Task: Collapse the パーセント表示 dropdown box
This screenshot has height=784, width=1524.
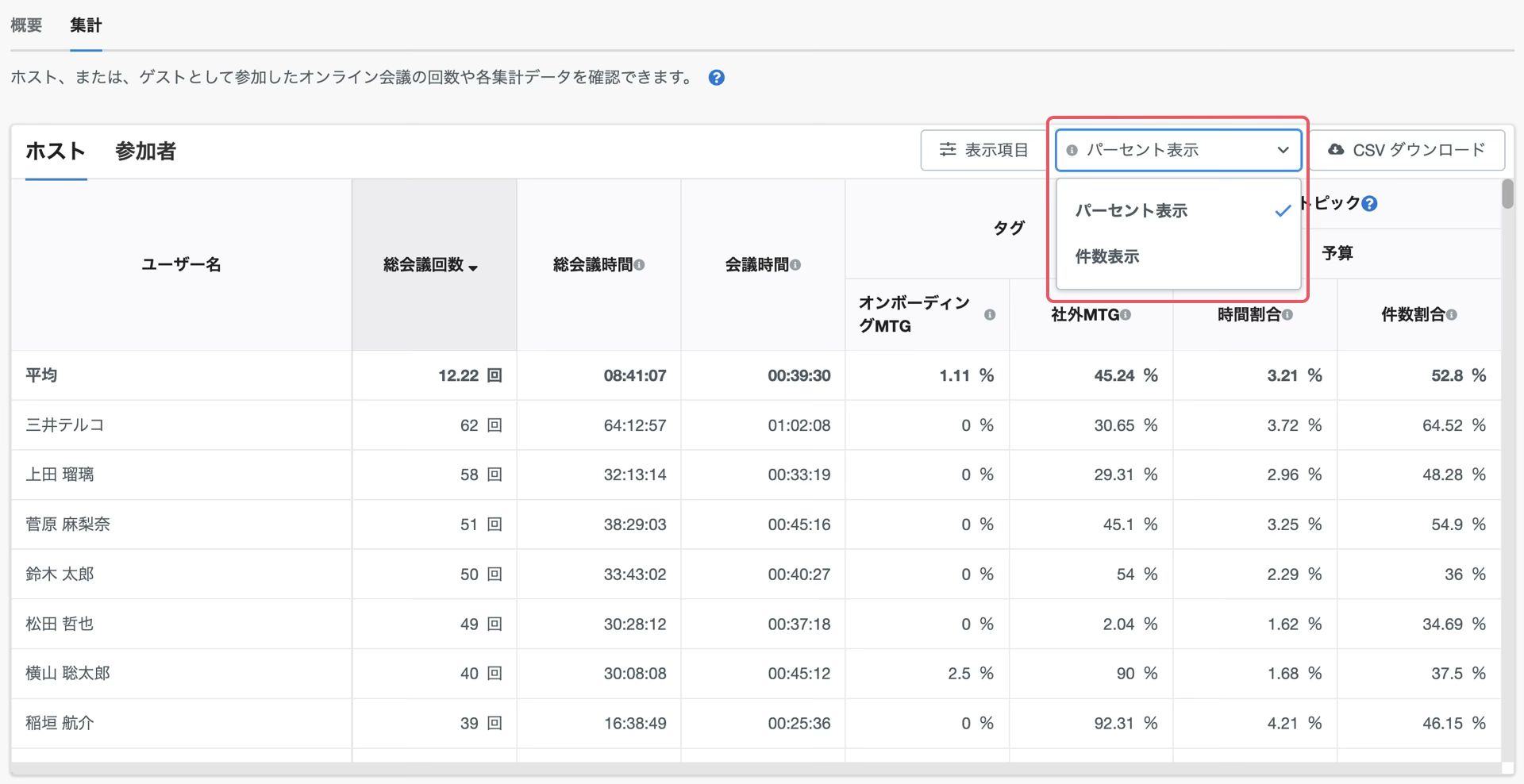Action: 1178,150
